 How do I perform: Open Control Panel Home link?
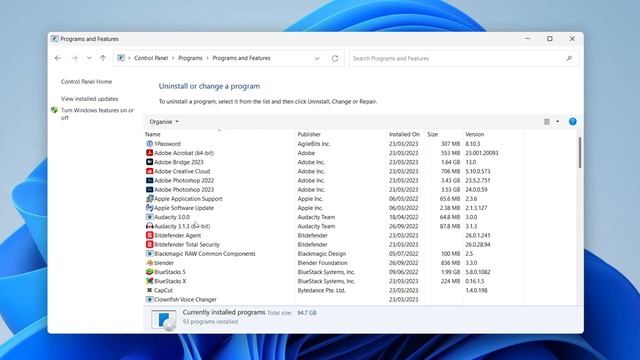coord(87,82)
